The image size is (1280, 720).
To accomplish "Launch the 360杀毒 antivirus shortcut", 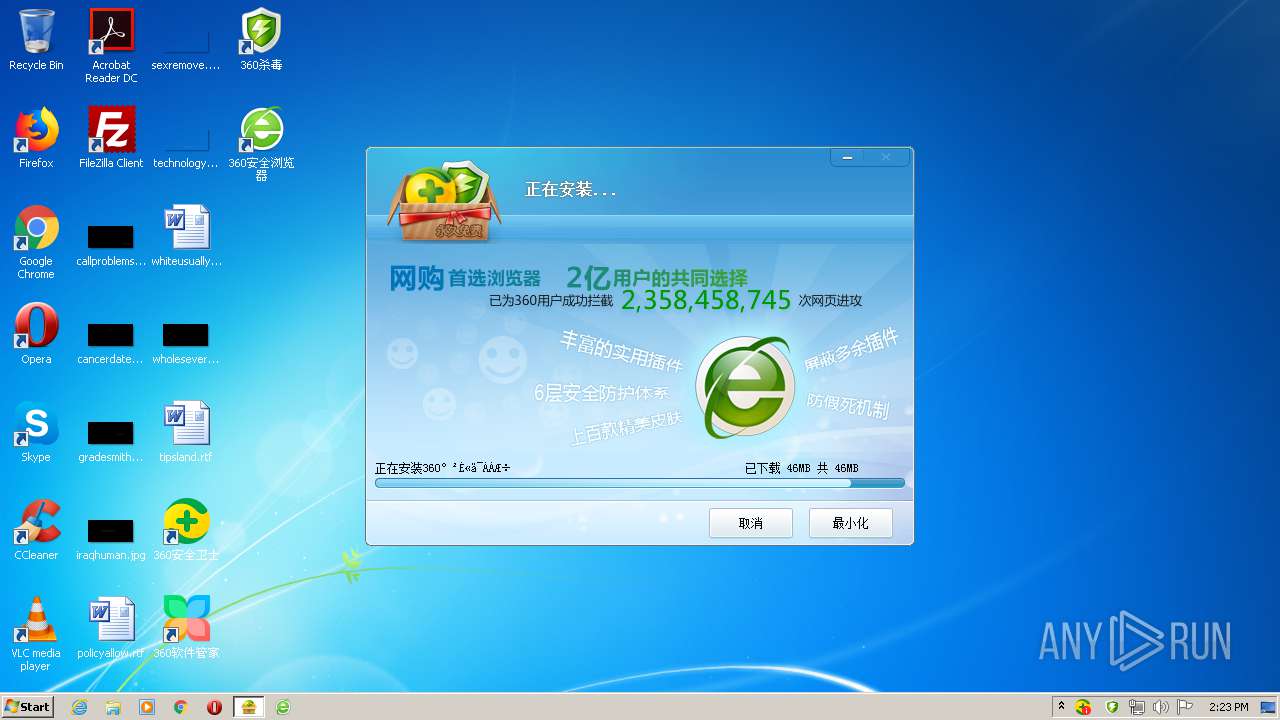I will point(261,40).
